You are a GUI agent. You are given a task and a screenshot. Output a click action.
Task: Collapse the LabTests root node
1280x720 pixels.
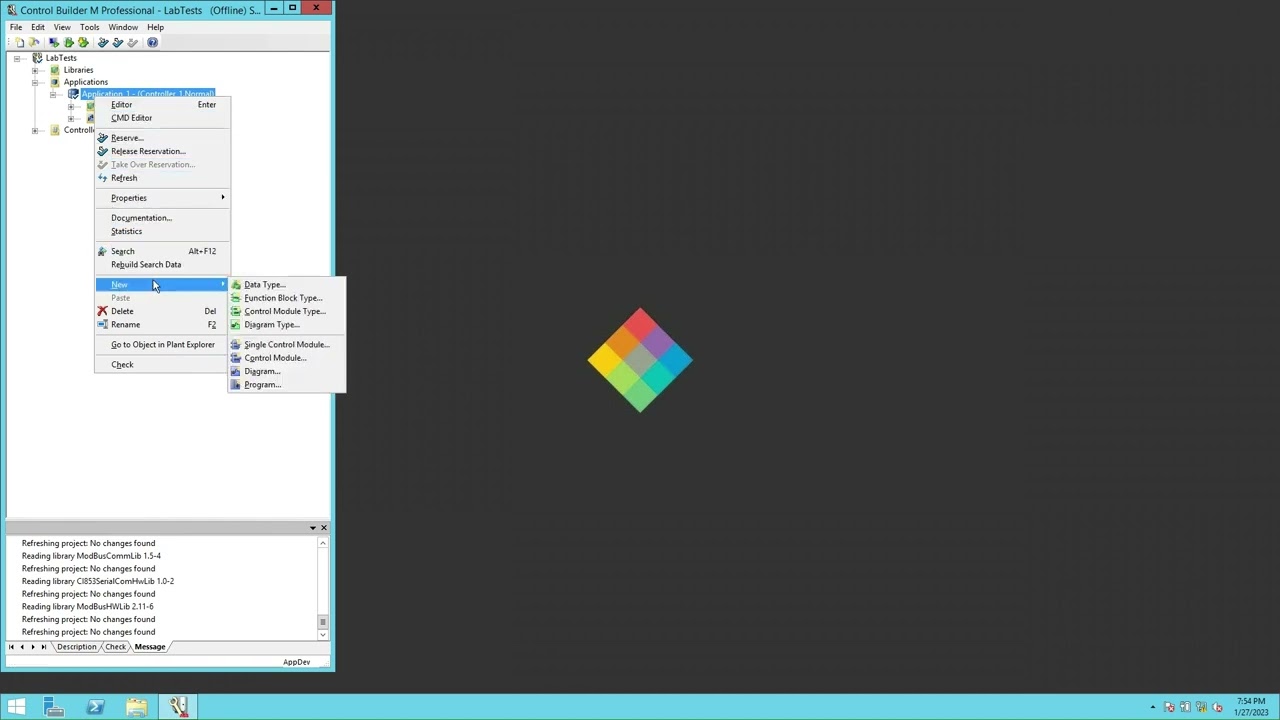point(17,58)
